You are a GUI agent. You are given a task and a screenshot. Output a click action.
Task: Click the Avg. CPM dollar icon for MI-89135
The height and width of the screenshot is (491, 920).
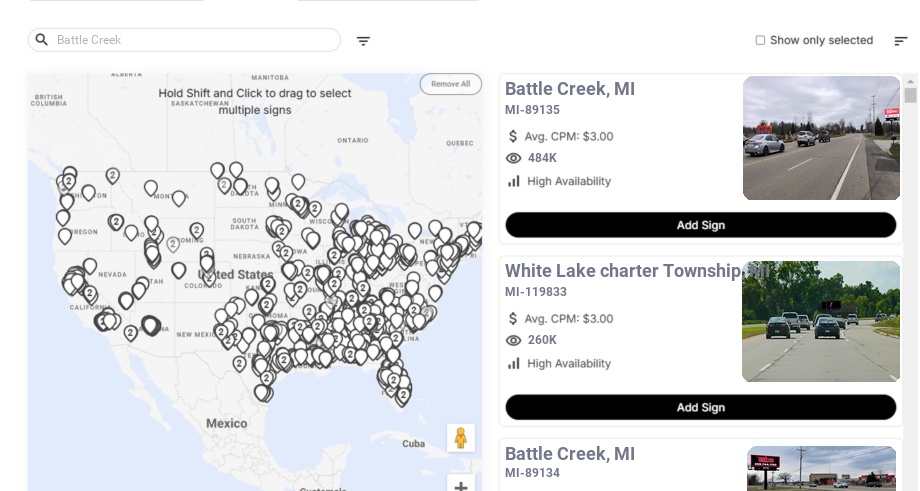click(x=513, y=136)
